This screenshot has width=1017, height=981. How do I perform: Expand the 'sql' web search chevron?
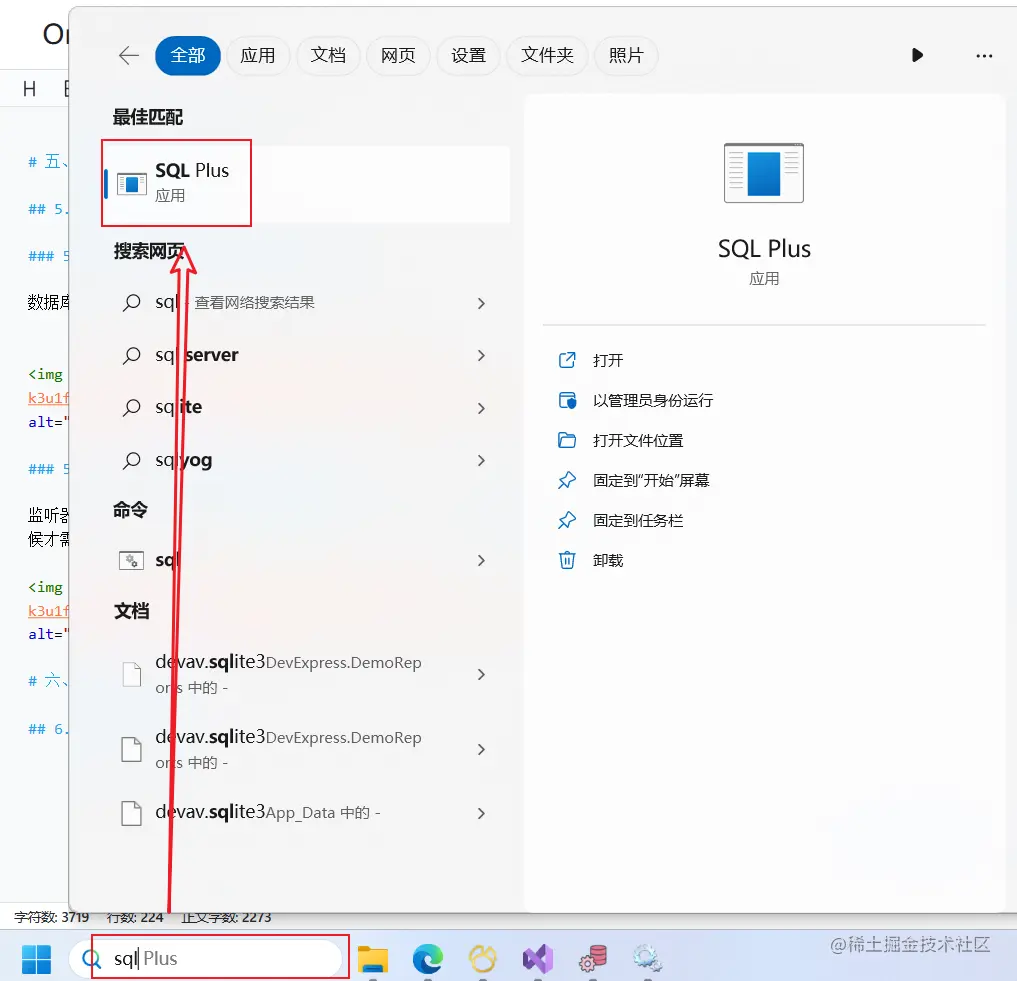click(481, 303)
